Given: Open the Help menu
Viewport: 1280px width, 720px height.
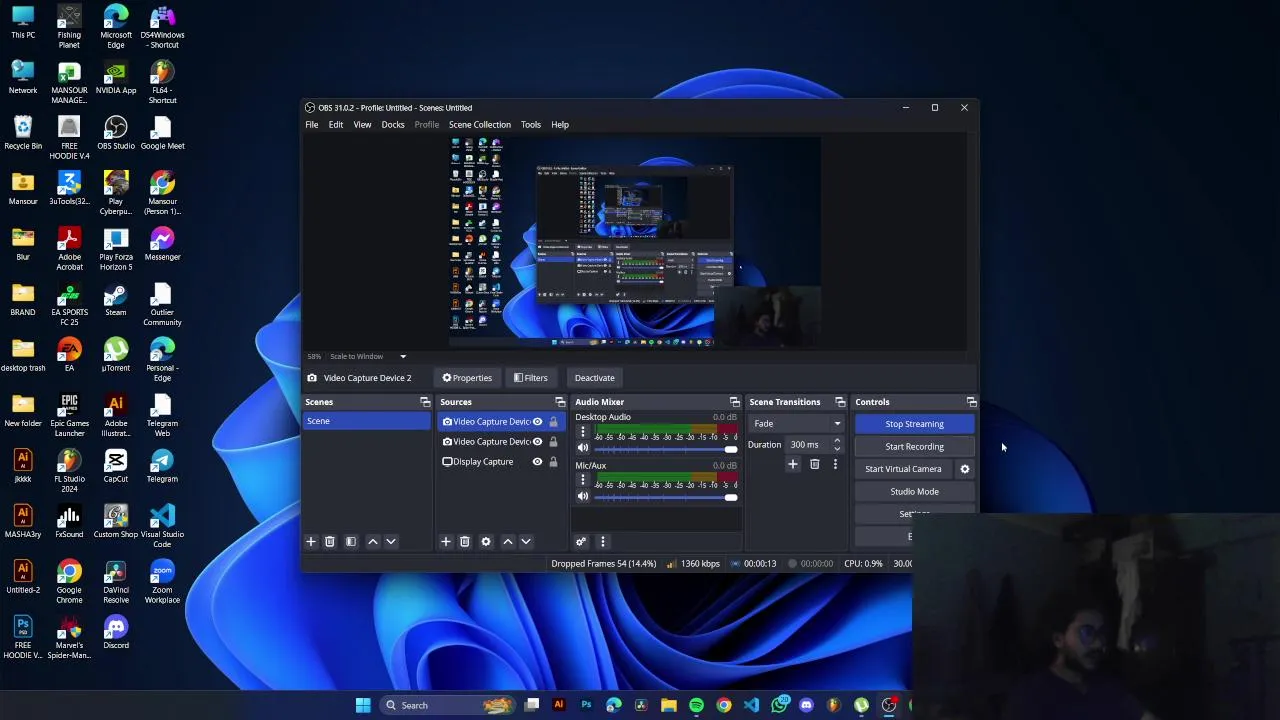Looking at the screenshot, I should [x=560, y=125].
